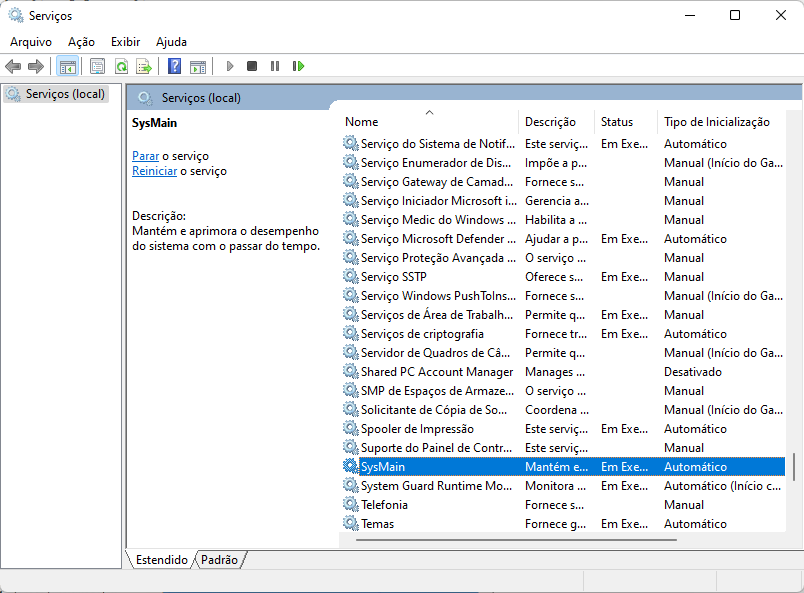Viewport: 804px width, 593px height.
Task: Click the Back navigation arrow
Action: pyautogui.click(x=13, y=66)
